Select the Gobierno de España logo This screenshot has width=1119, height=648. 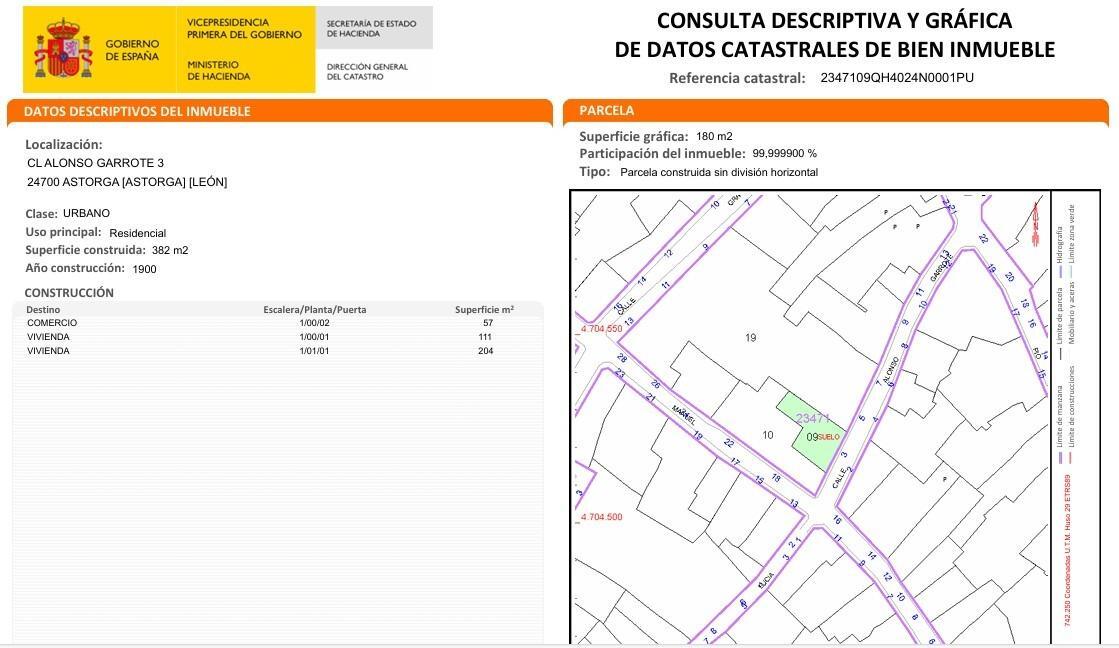click(x=100, y=47)
